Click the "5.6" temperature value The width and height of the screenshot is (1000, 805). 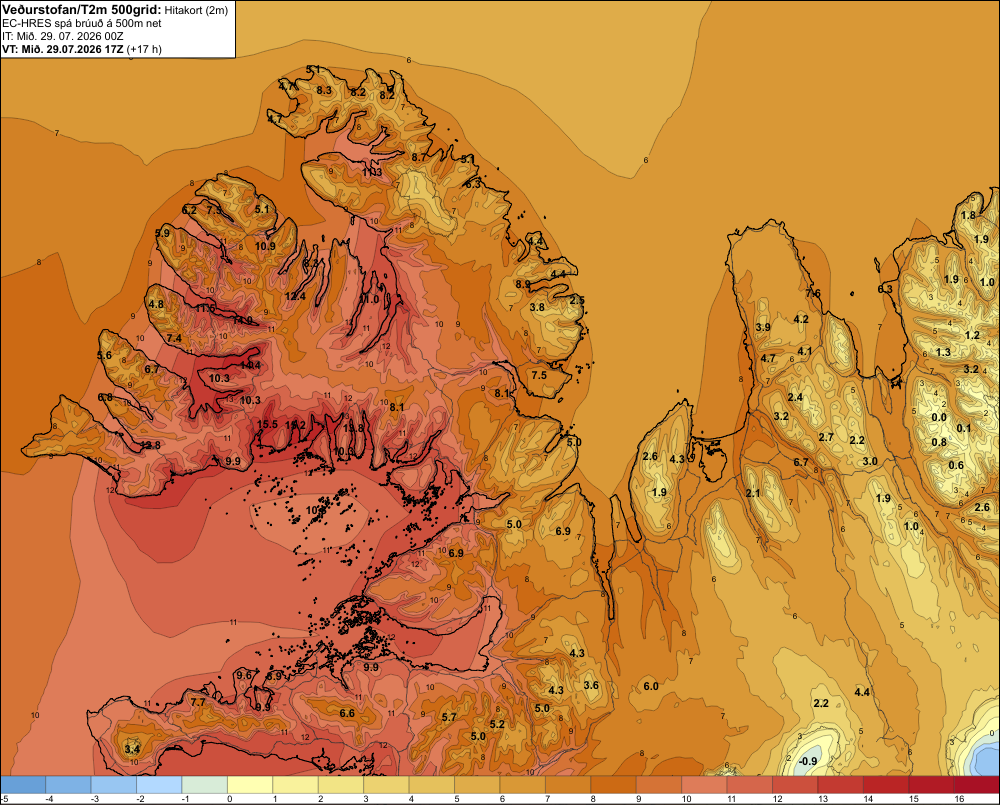104,355
